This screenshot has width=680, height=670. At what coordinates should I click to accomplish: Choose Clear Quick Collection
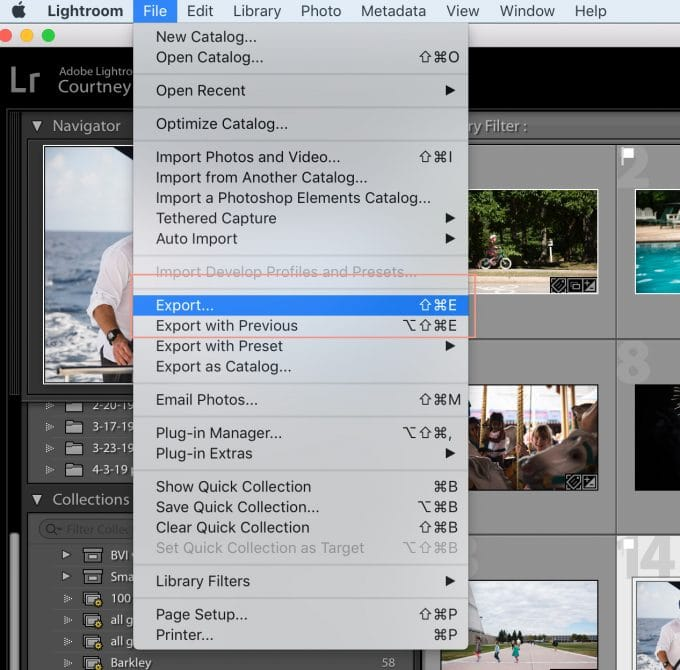(301, 527)
